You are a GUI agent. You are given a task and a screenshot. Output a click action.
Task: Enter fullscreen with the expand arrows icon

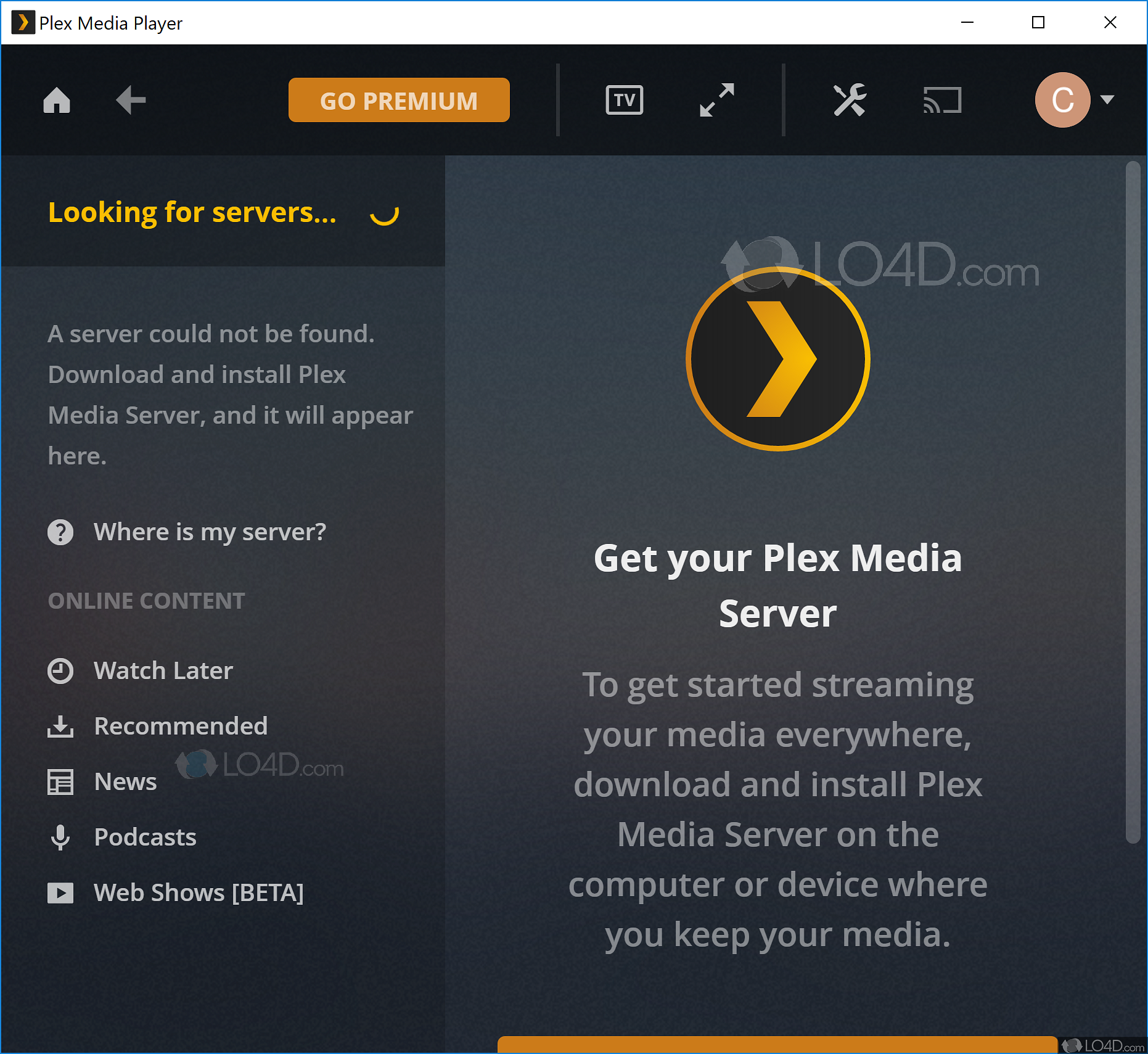click(x=717, y=100)
